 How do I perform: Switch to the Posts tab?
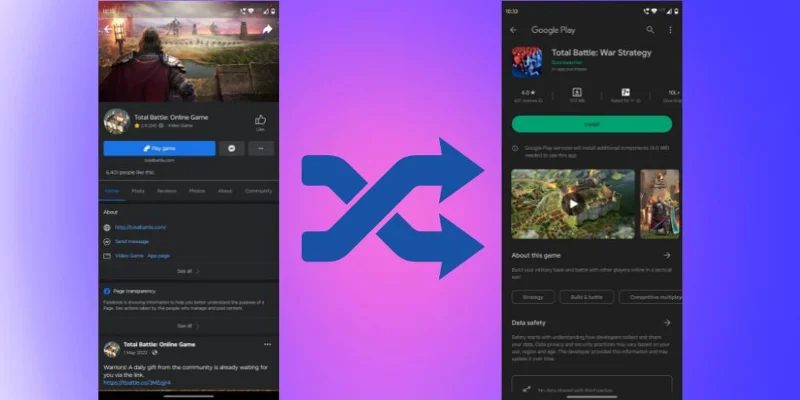pos(138,190)
